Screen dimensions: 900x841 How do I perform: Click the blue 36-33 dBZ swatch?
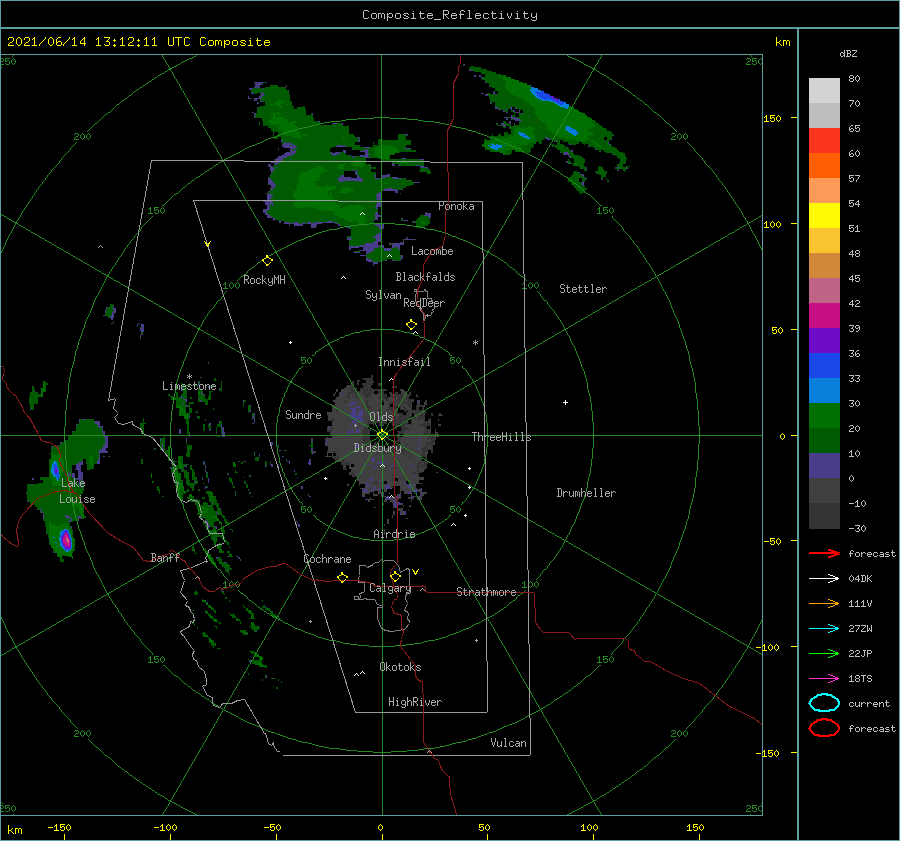coord(824,366)
